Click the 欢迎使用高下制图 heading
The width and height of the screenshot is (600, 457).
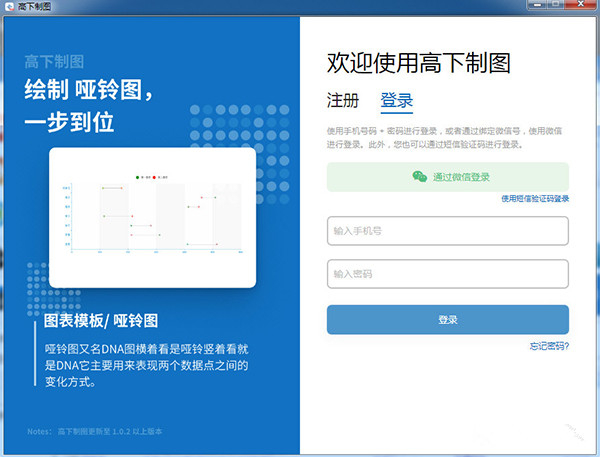(x=419, y=63)
